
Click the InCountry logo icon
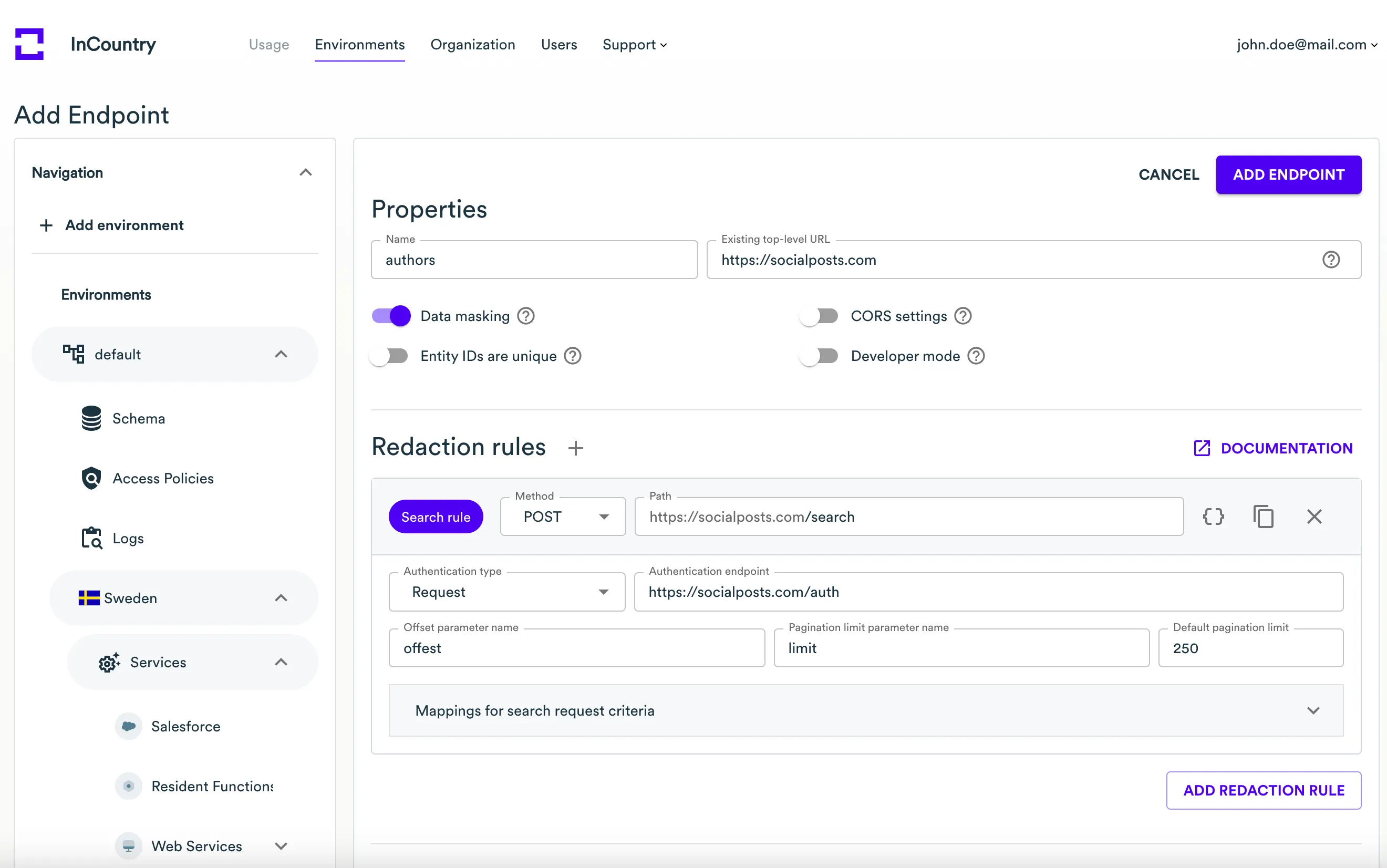(29, 44)
